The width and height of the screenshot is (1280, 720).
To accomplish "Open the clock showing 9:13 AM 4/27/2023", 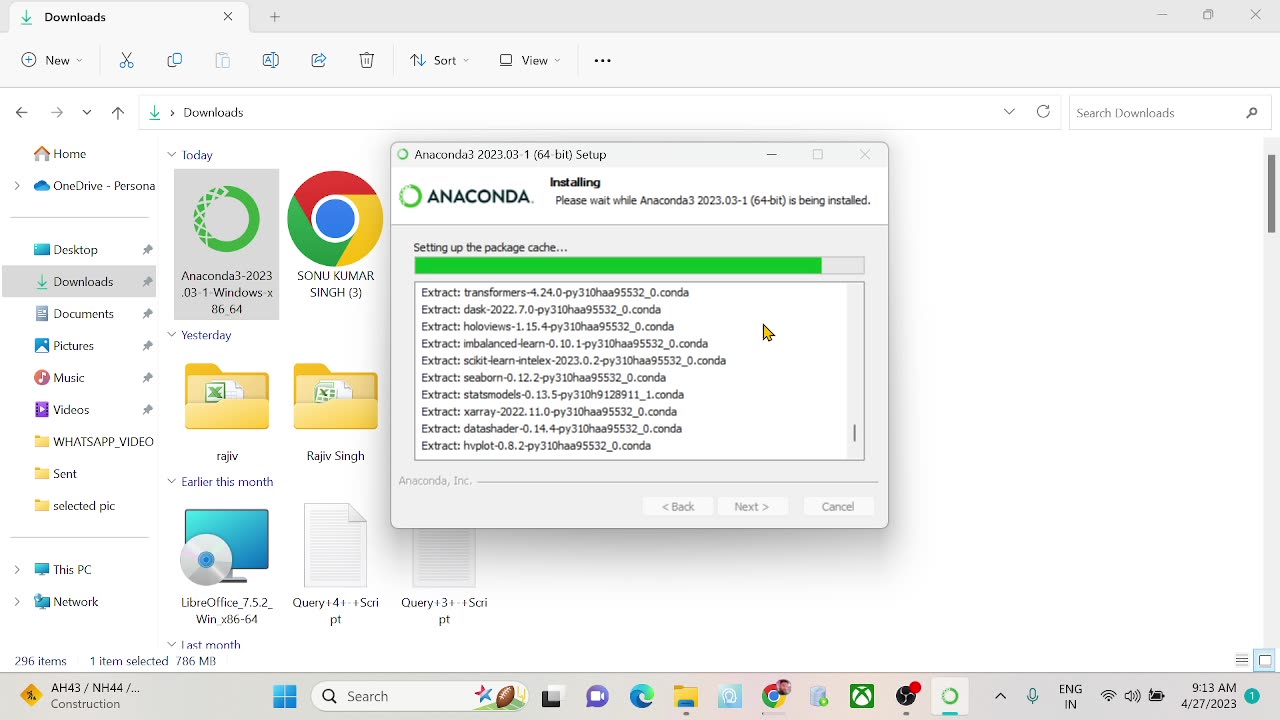I will point(1208,696).
